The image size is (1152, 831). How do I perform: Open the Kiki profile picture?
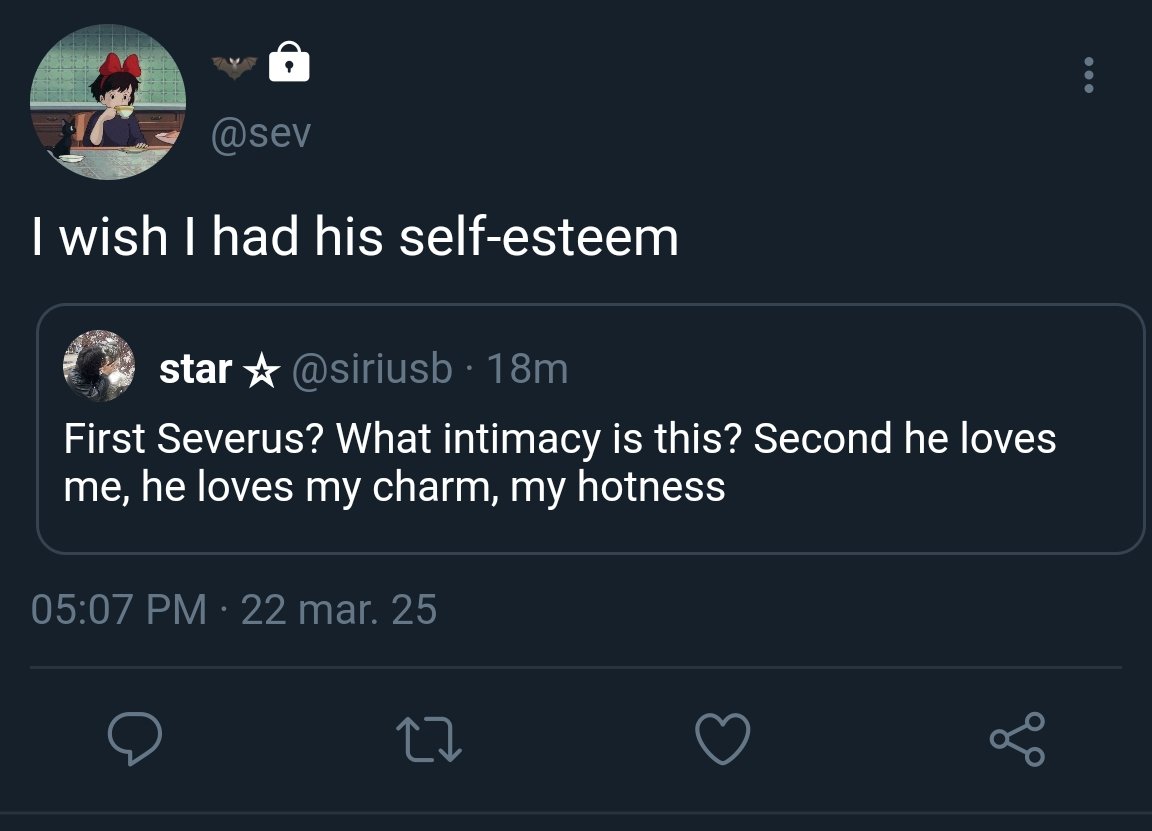(x=108, y=103)
